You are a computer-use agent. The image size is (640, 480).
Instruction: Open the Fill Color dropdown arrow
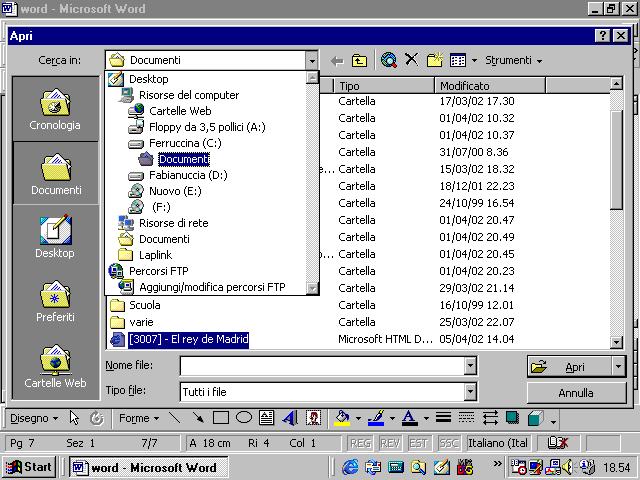(358, 418)
